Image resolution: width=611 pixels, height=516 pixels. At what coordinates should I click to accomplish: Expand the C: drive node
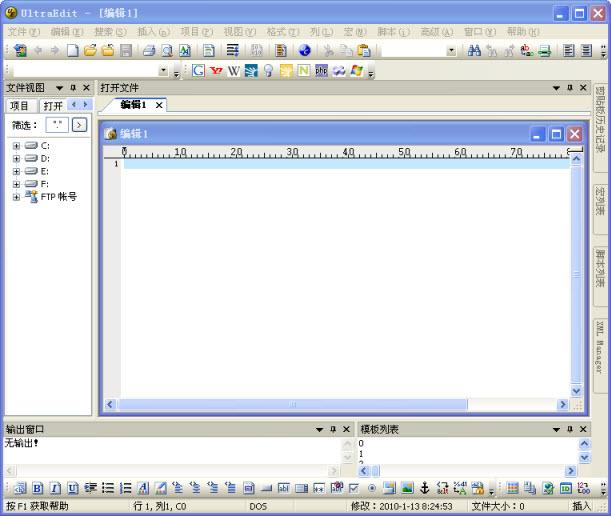(16, 146)
